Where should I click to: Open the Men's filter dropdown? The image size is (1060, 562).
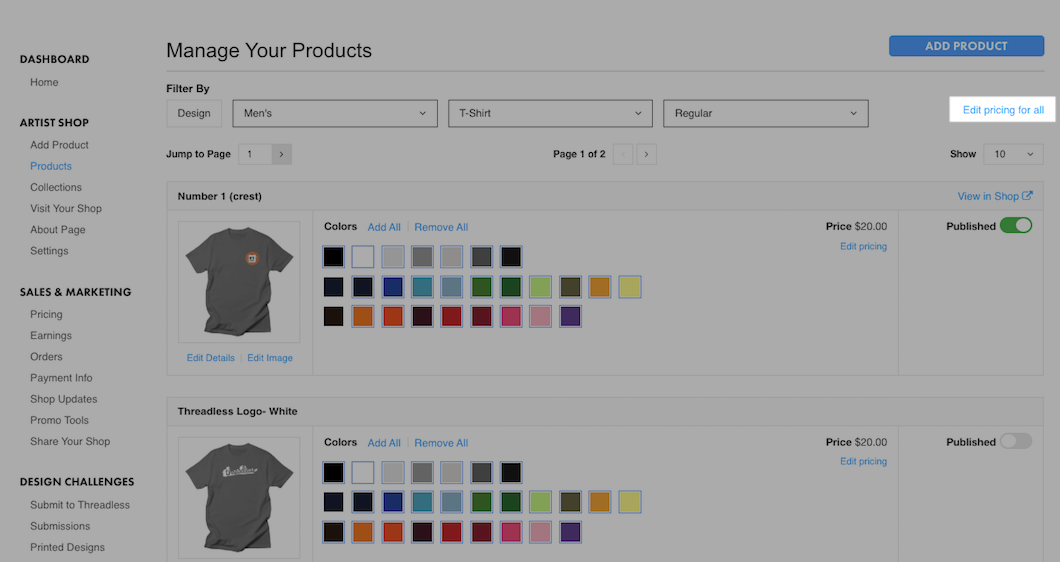tap(335, 114)
